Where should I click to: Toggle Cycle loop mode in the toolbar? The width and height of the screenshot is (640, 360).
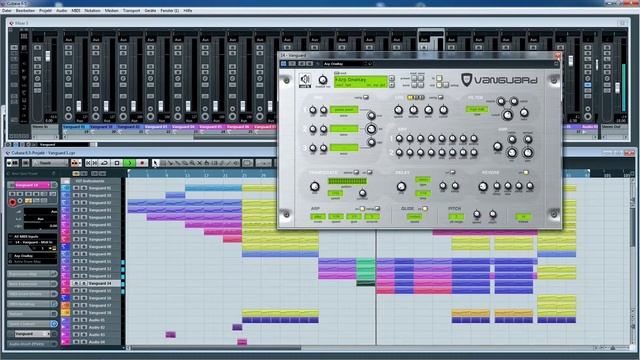click(x=105, y=163)
